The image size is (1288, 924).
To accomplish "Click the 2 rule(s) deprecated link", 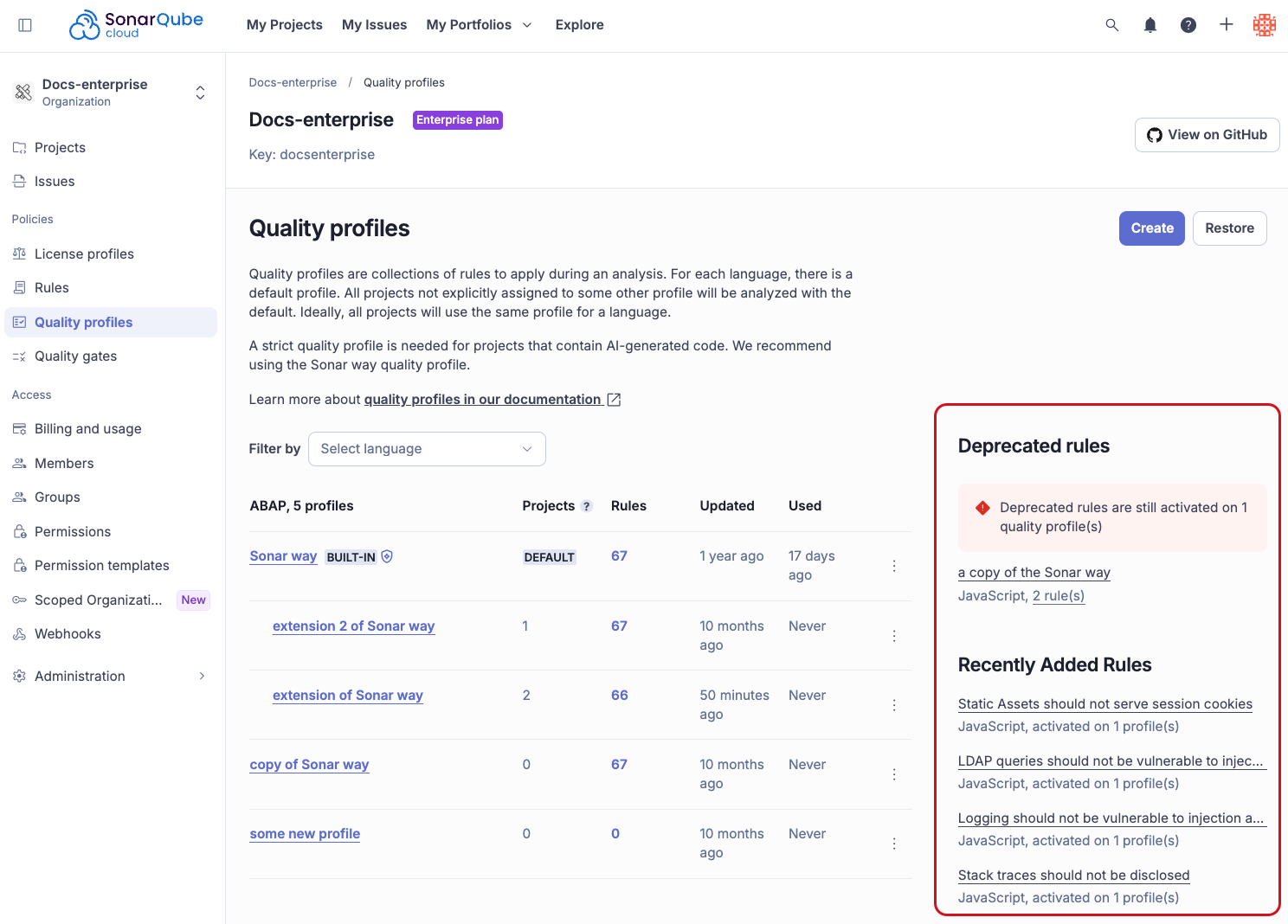I will coord(1059,596).
